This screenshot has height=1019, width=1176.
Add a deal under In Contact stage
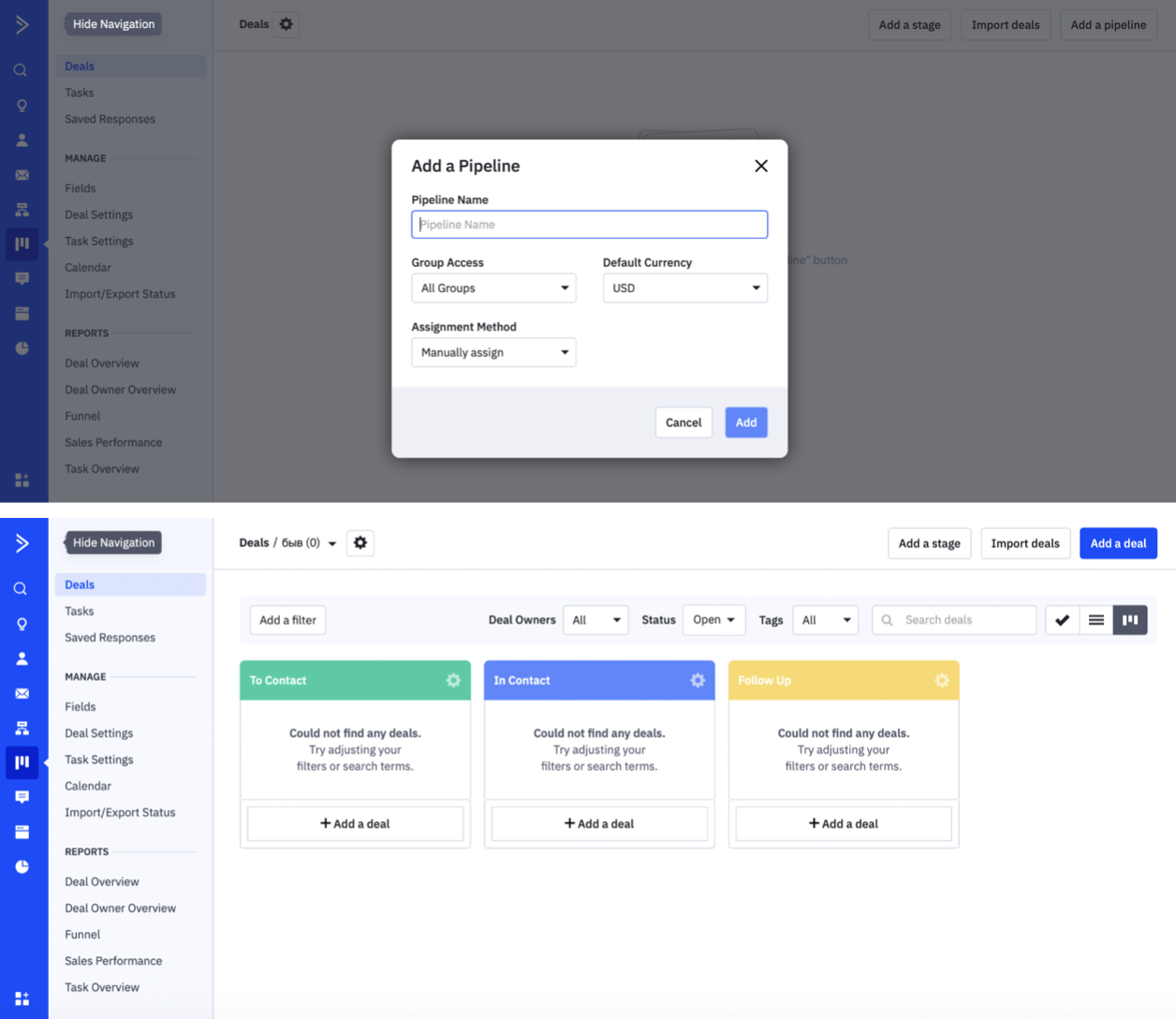(599, 824)
